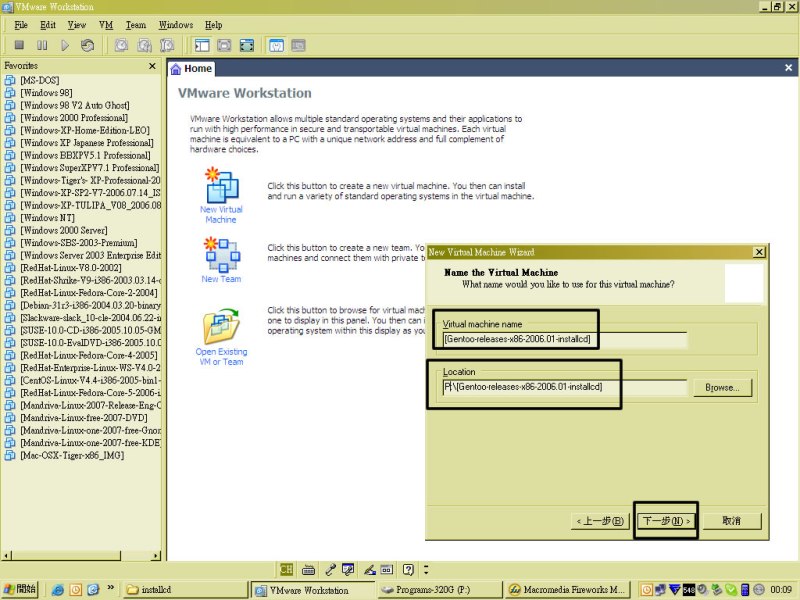Select [Windows-SBS-2003-Premium] in Favorites
This screenshot has width=800, height=600.
pyautogui.click(x=79, y=243)
